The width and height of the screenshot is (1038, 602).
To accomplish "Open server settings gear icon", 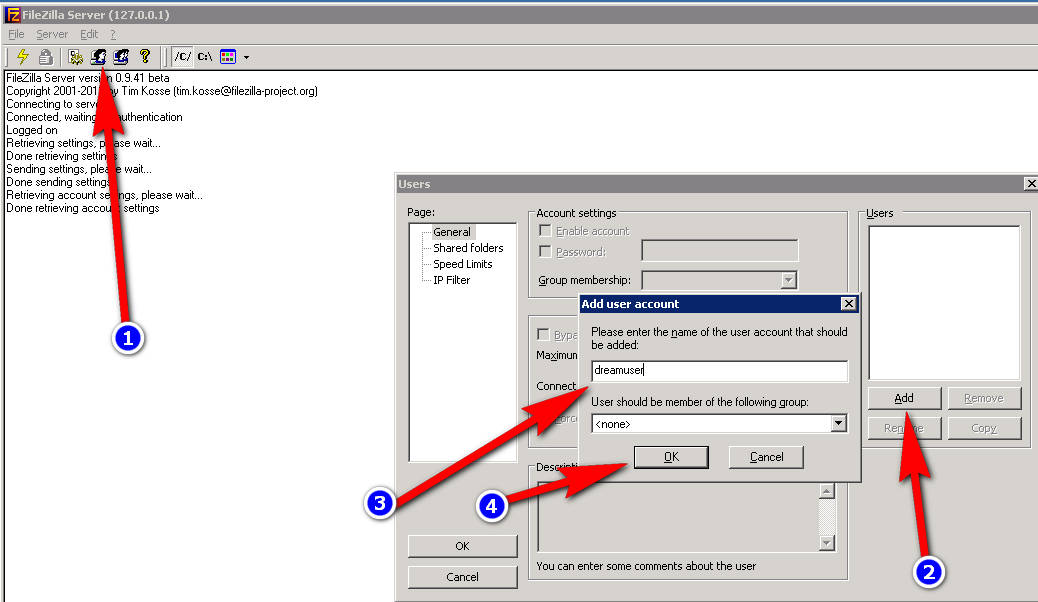I will 75,57.
